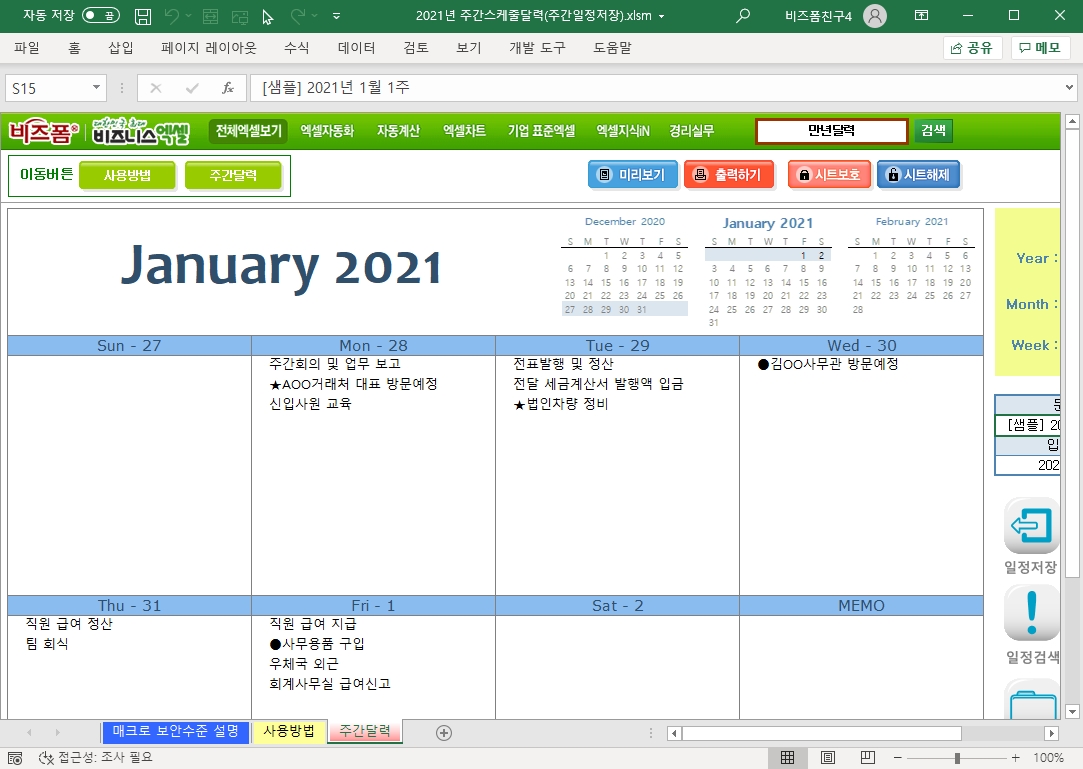Open the user account avatar
This screenshot has height=769, width=1083.
click(x=875, y=15)
